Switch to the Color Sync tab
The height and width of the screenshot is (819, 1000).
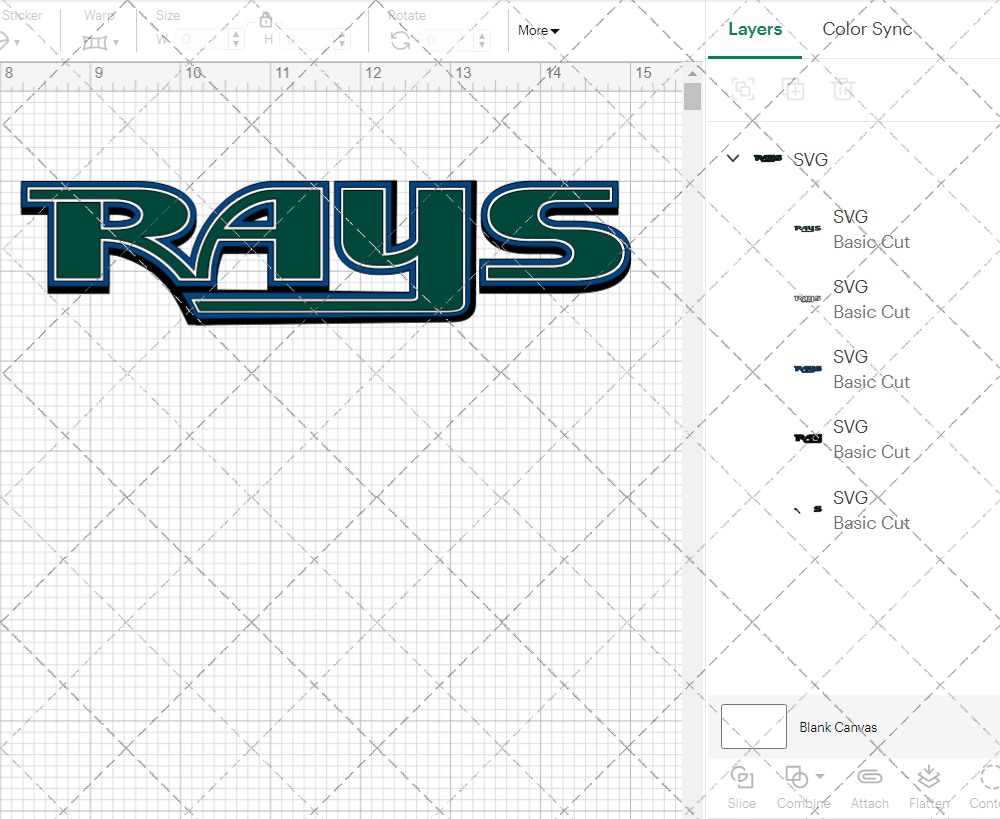pos(867,29)
